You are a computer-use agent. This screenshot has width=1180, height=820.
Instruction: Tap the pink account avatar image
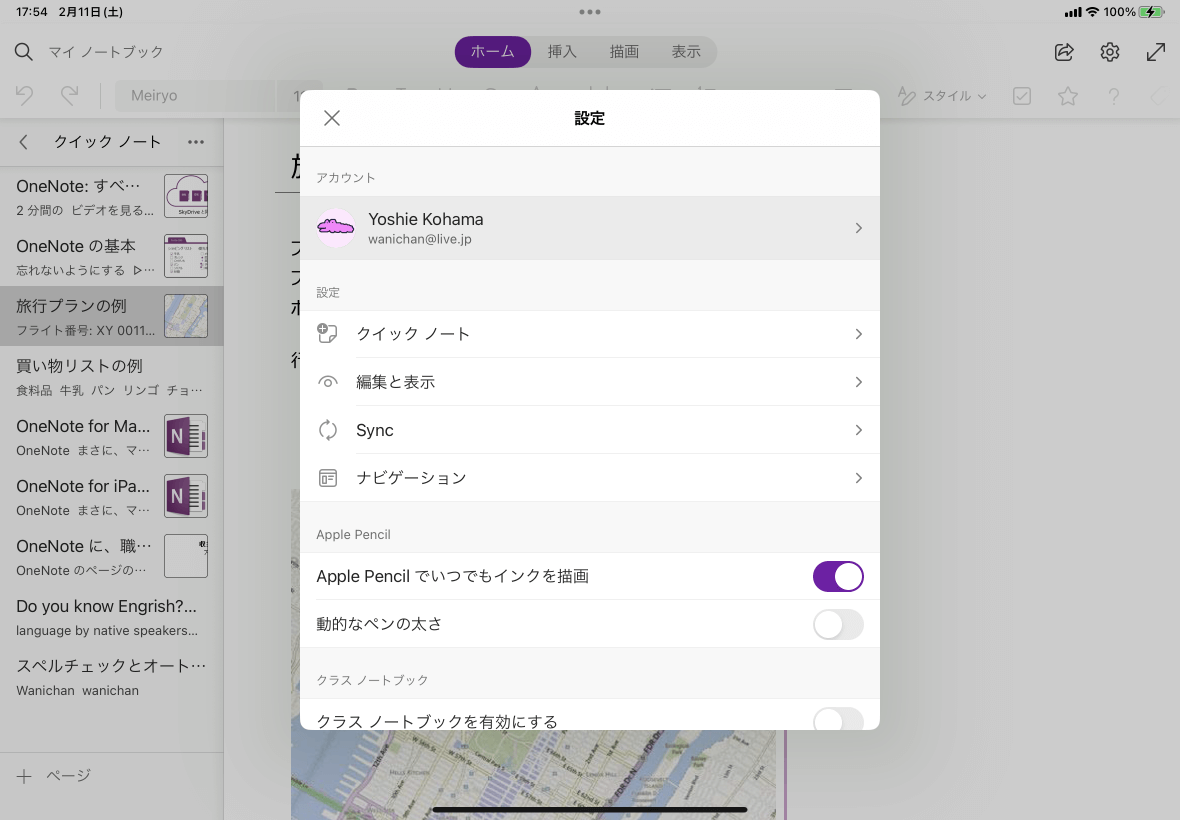(336, 228)
